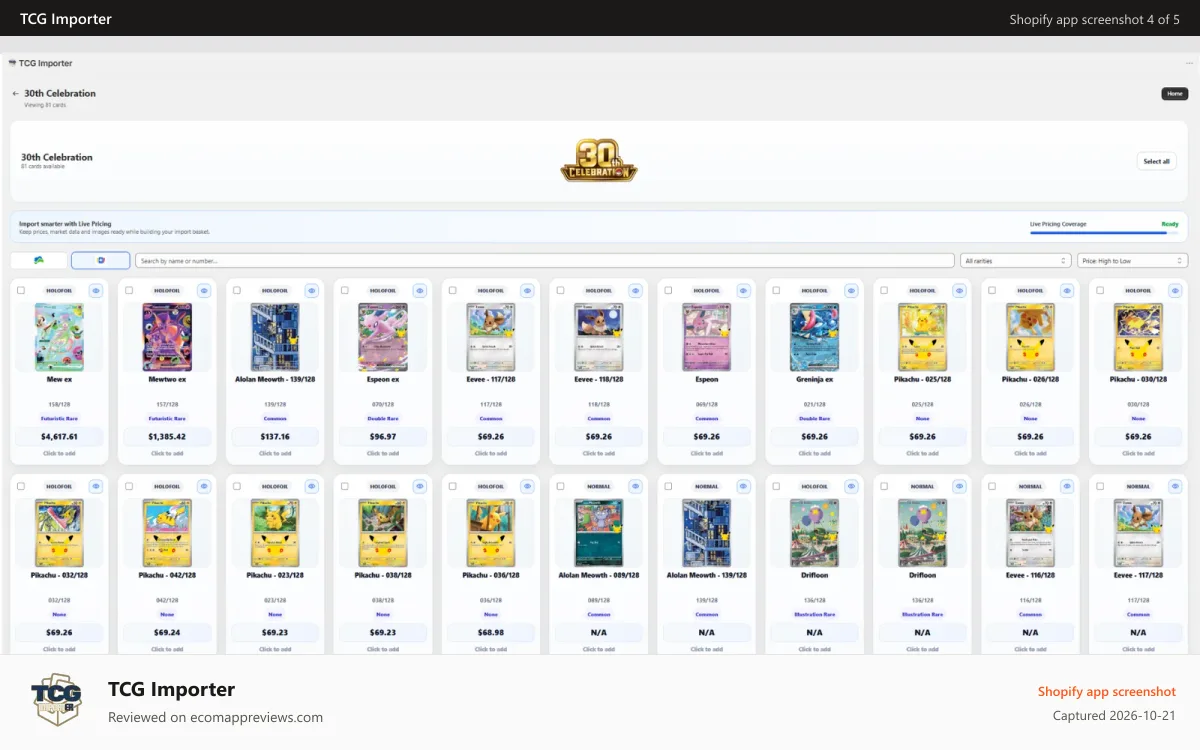Open the Mew ex card image

(59, 338)
